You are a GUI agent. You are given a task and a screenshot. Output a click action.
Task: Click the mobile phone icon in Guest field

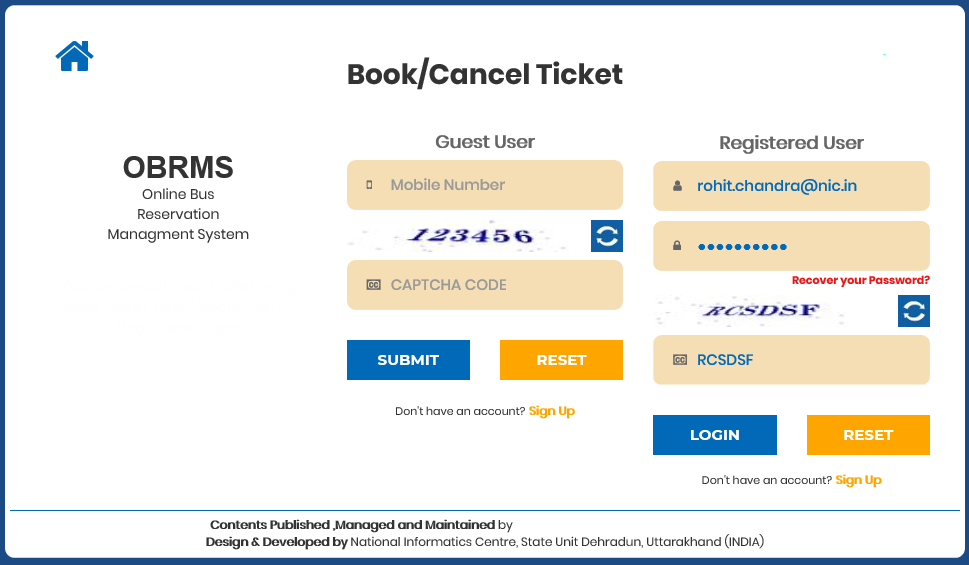coord(370,185)
